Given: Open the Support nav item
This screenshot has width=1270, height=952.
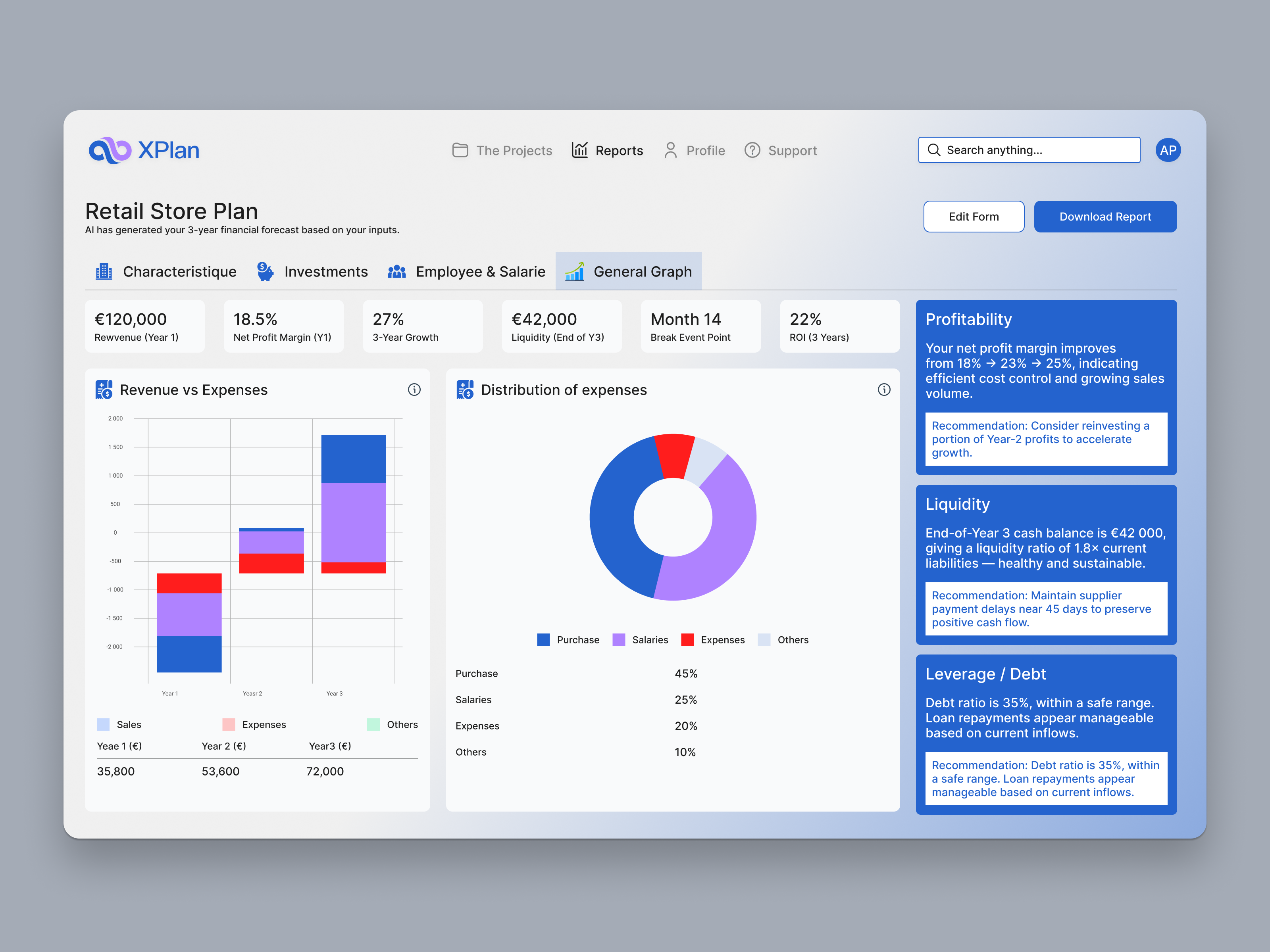Looking at the screenshot, I should (x=781, y=150).
